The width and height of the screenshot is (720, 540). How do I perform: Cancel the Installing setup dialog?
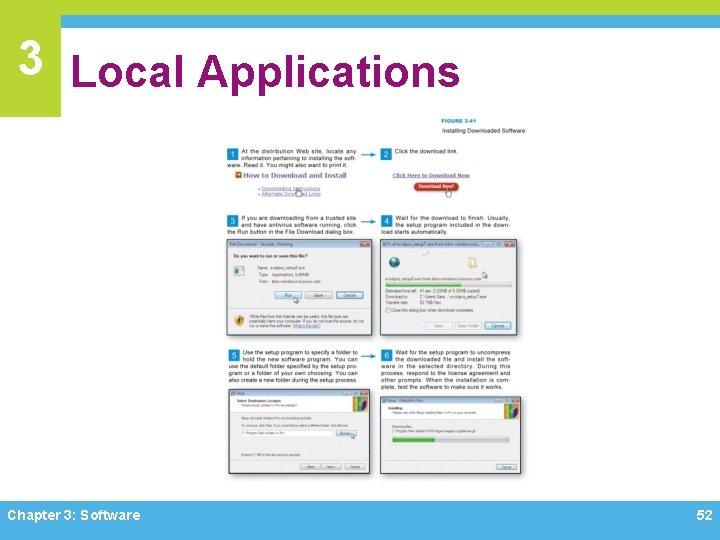[x=506, y=467]
